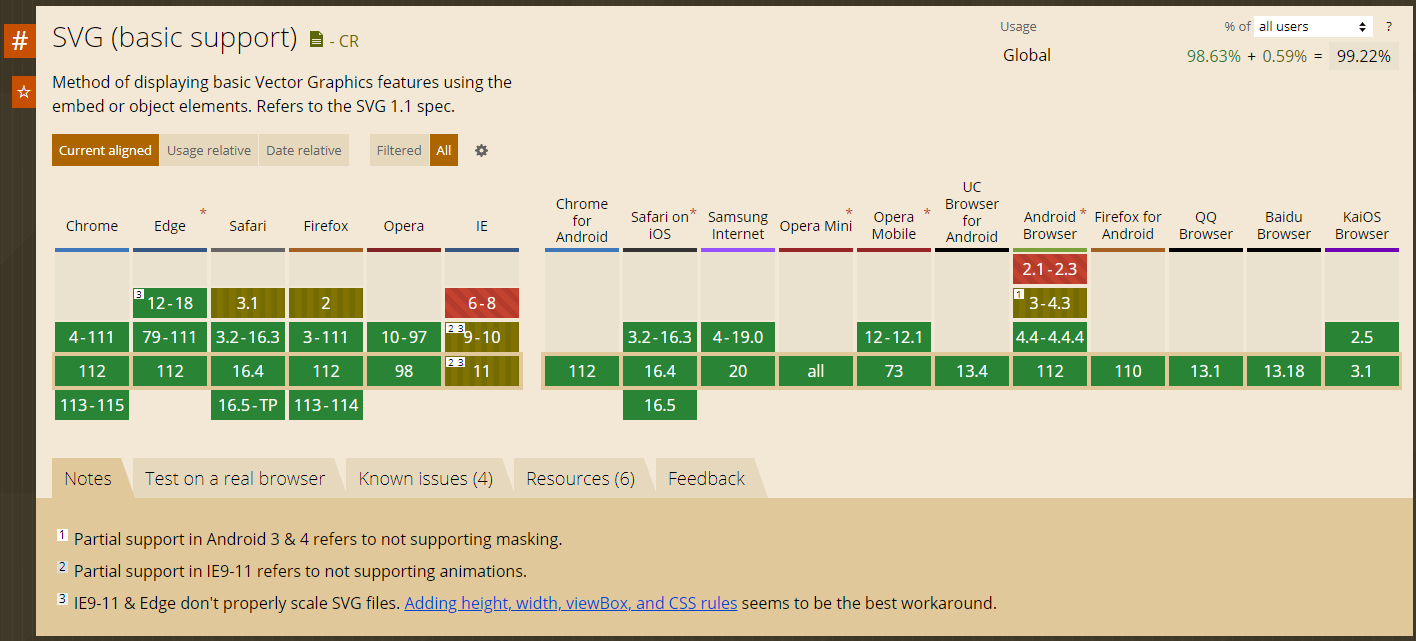The width and height of the screenshot is (1416, 641).
Task: Select UC Browser 13.4 cell
Action: pyautogui.click(x=972, y=371)
